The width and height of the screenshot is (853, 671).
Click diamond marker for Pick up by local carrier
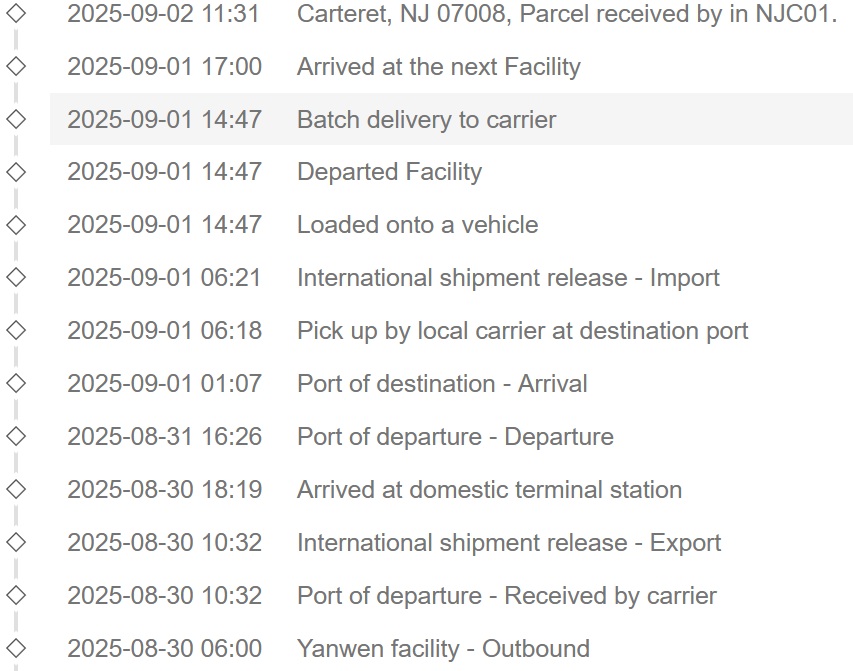tap(16, 331)
